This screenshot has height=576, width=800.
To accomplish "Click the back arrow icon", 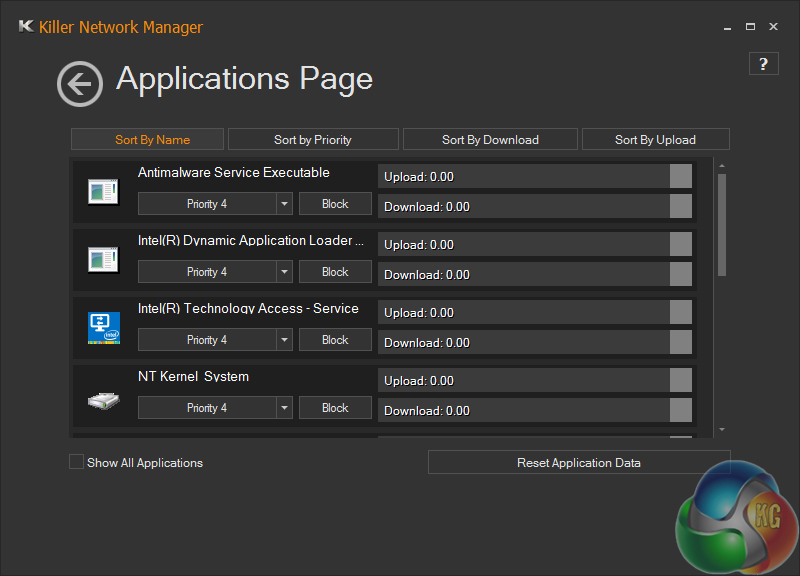I will point(80,84).
